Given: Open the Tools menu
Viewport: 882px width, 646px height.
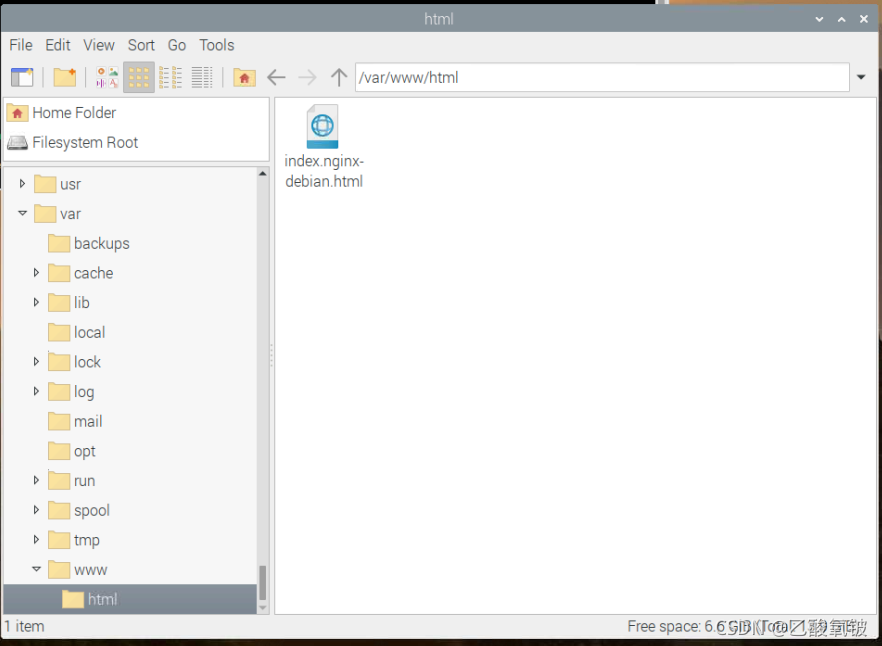Looking at the screenshot, I should [217, 45].
